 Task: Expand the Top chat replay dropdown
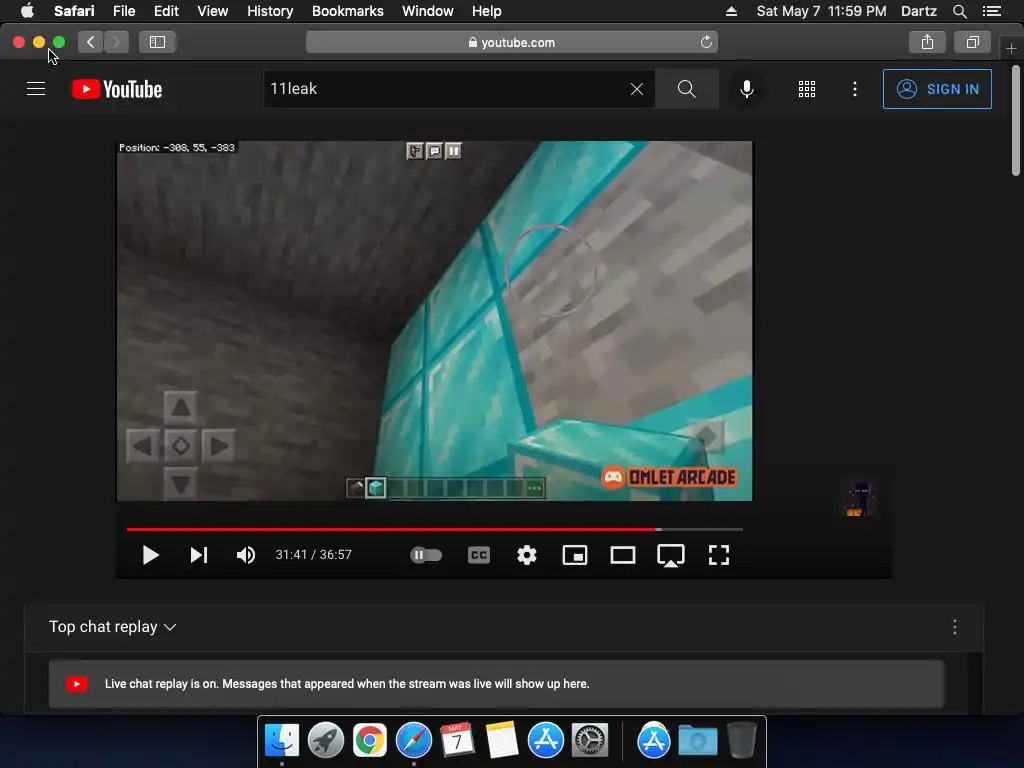click(112, 627)
